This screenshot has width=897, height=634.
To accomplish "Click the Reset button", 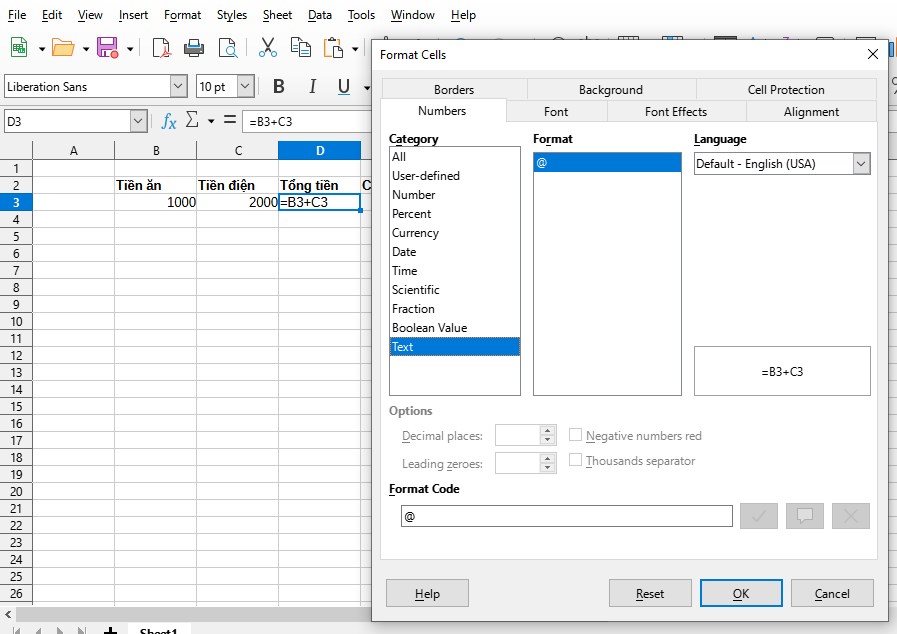I will pyautogui.click(x=650, y=593).
